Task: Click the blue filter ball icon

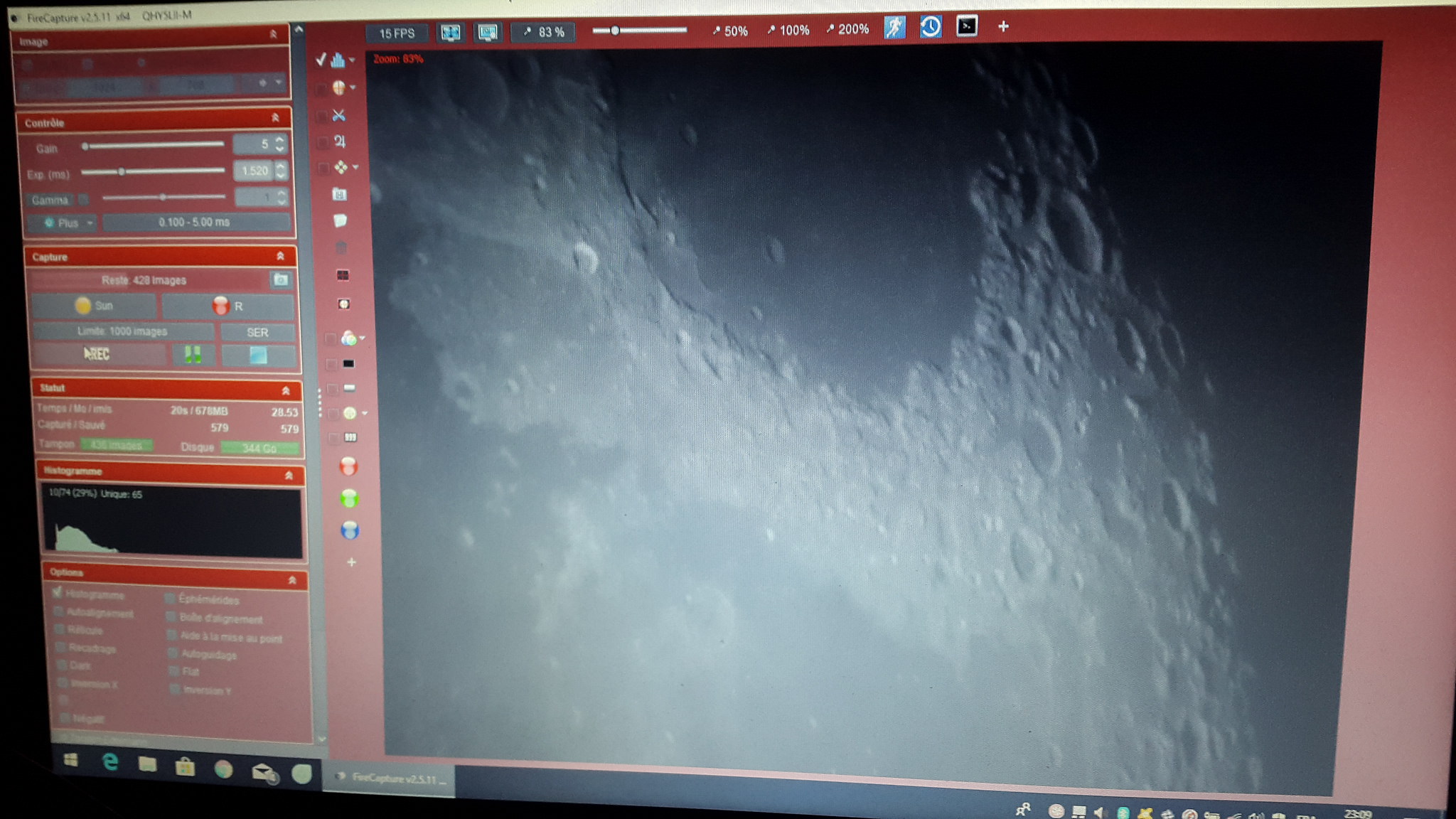Action: click(350, 530)
